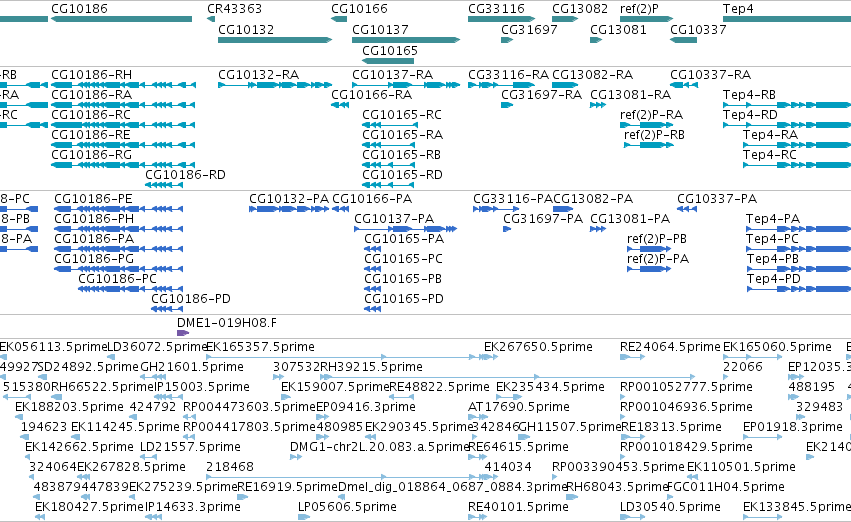Select EST EK165060.5prime

point(752,357)
